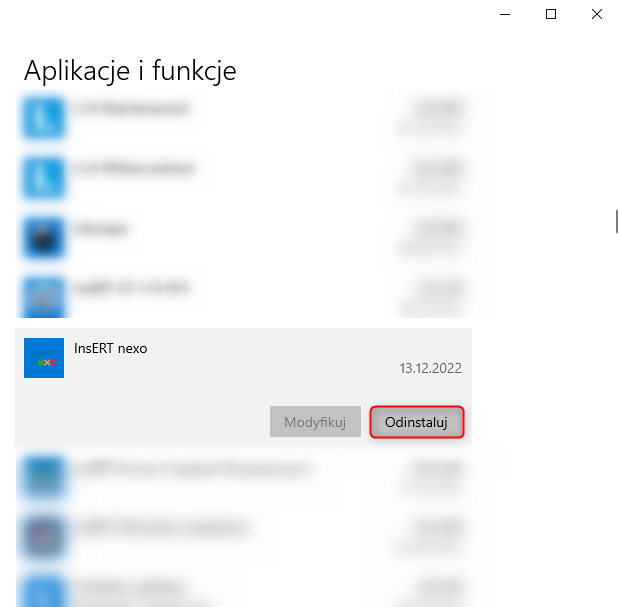Maximize the settings window
The width and height of the screenshot is (619, 607).
pyautogui.click(x=551, y=14)
